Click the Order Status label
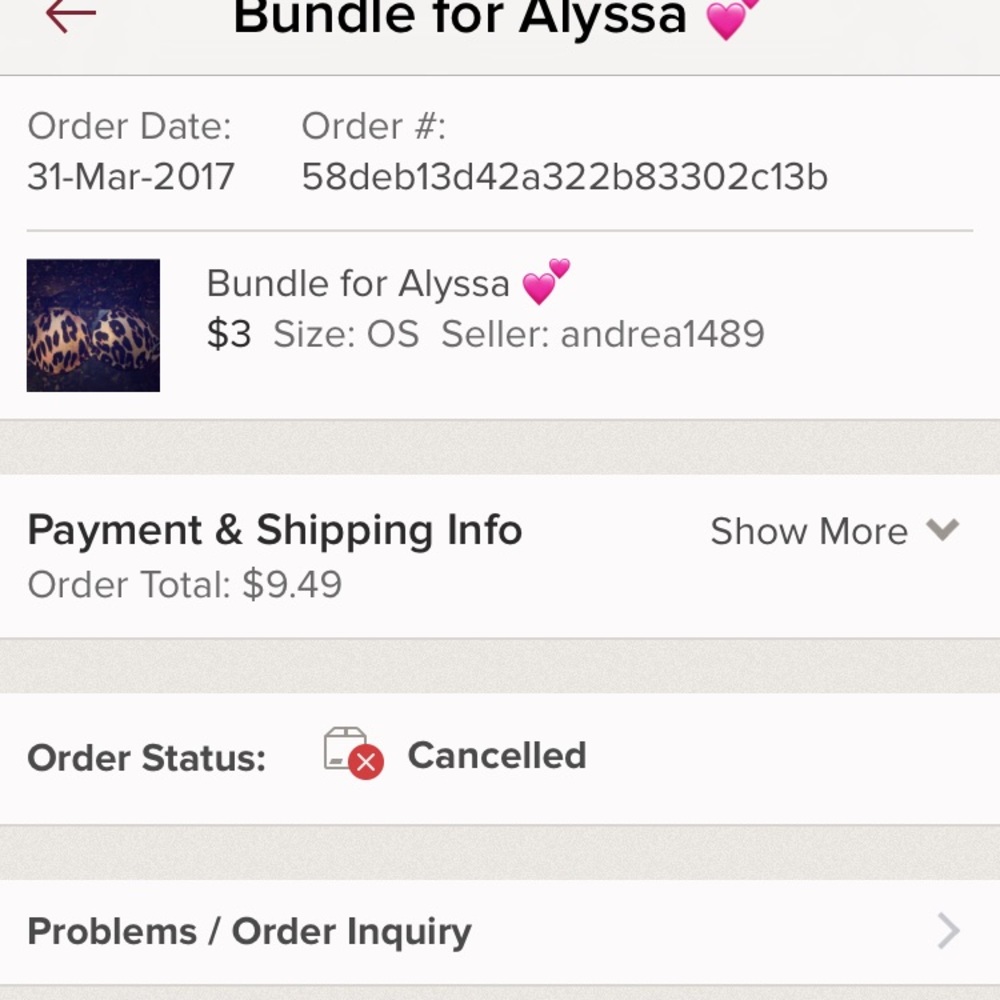Screen dimensions: 1000x1000 [146, 758]
